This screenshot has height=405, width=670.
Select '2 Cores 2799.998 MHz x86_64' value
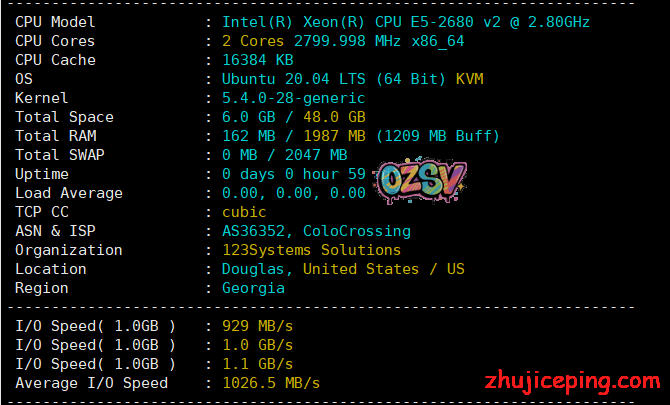(343, 41)
